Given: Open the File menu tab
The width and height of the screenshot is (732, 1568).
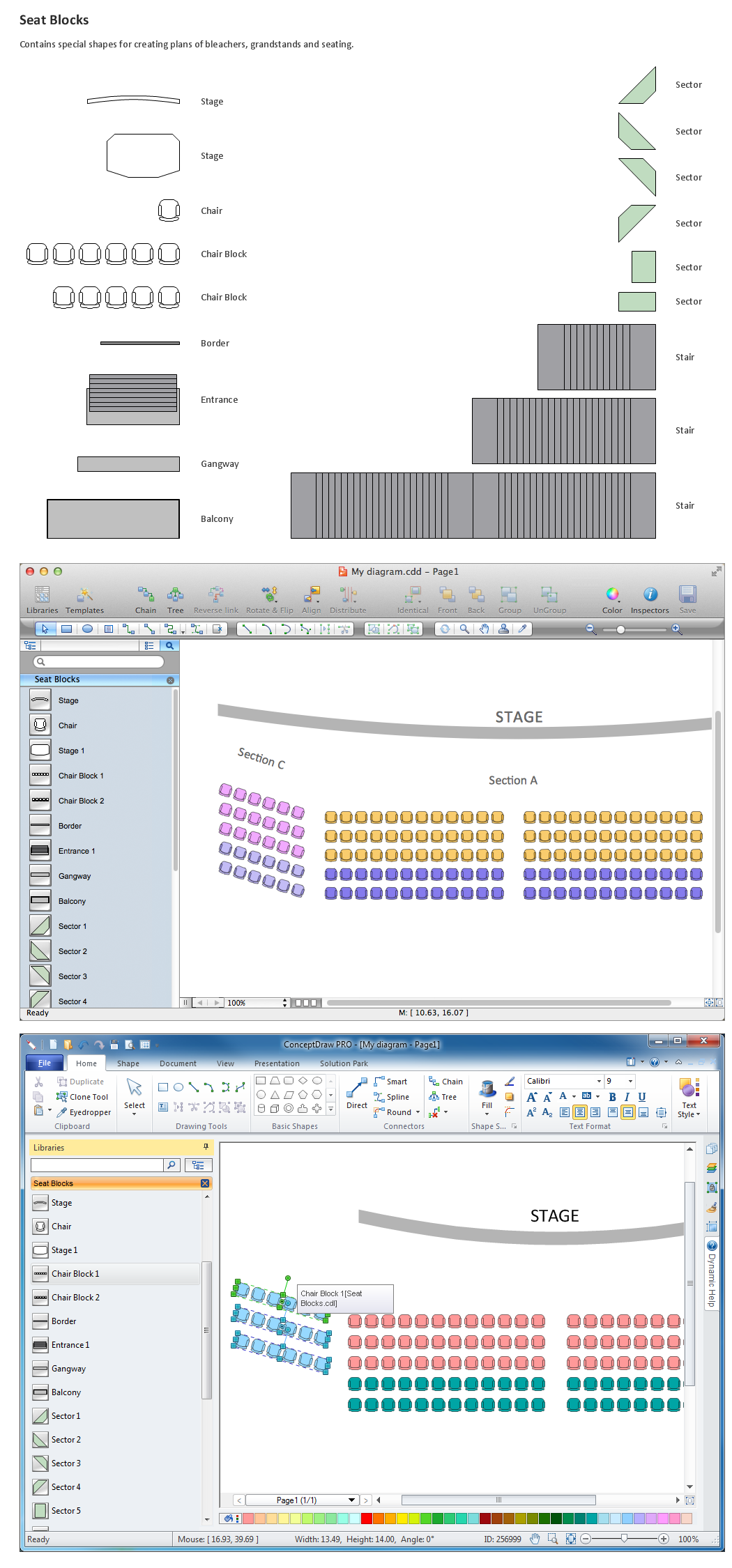Looking at the screenshot, I should tap(45, 1063).
